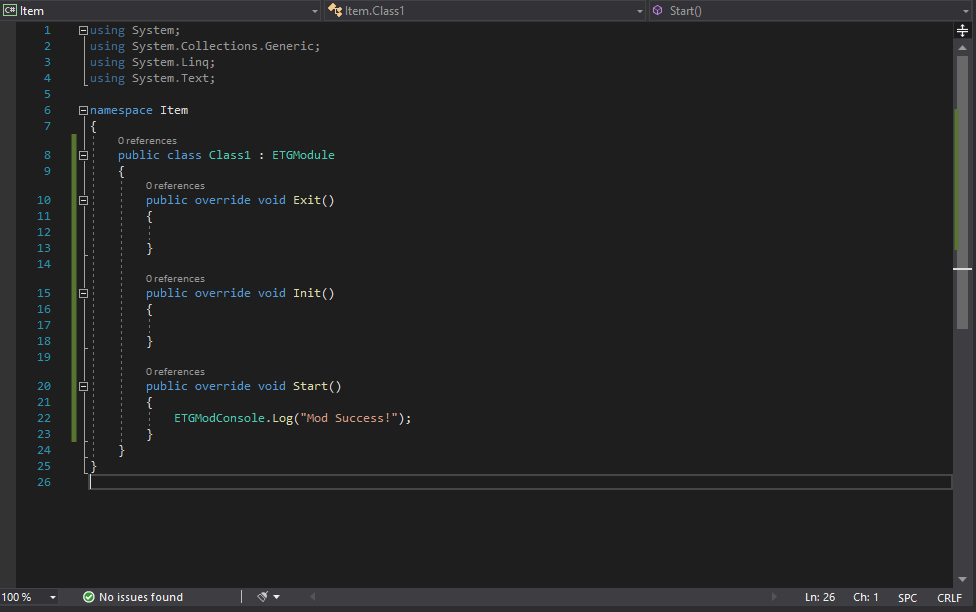The image size is (976, 612).
Task: Click the CRLF line ending indicator
Action: [949, 598]
